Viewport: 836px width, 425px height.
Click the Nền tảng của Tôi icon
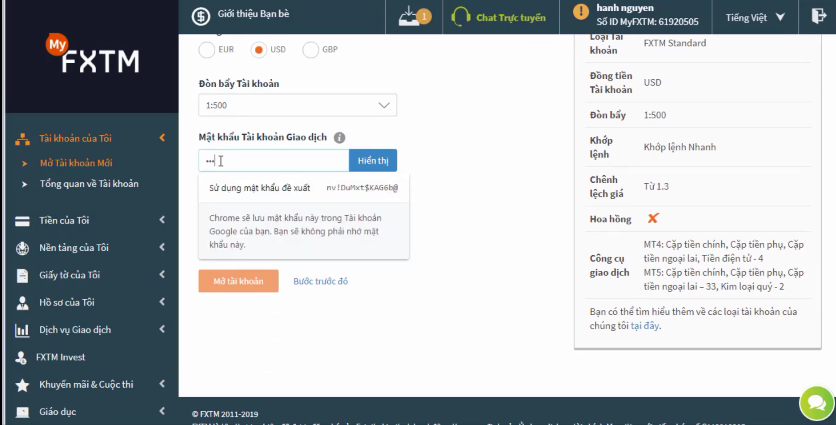pos(22,248)
